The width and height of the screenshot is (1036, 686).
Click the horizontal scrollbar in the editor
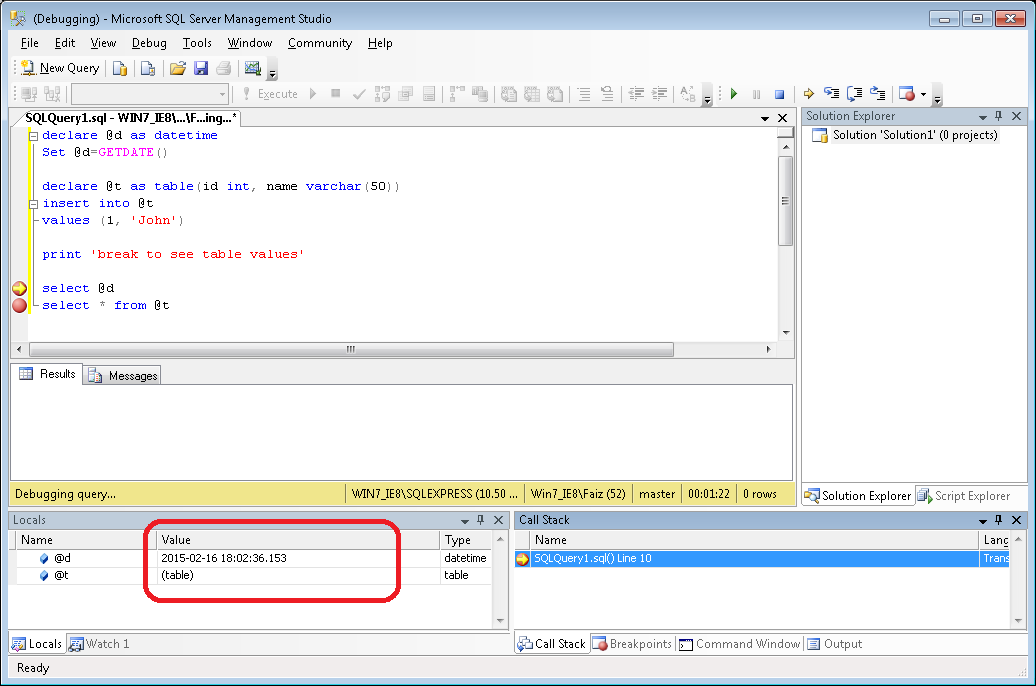[x=351, y=349]
